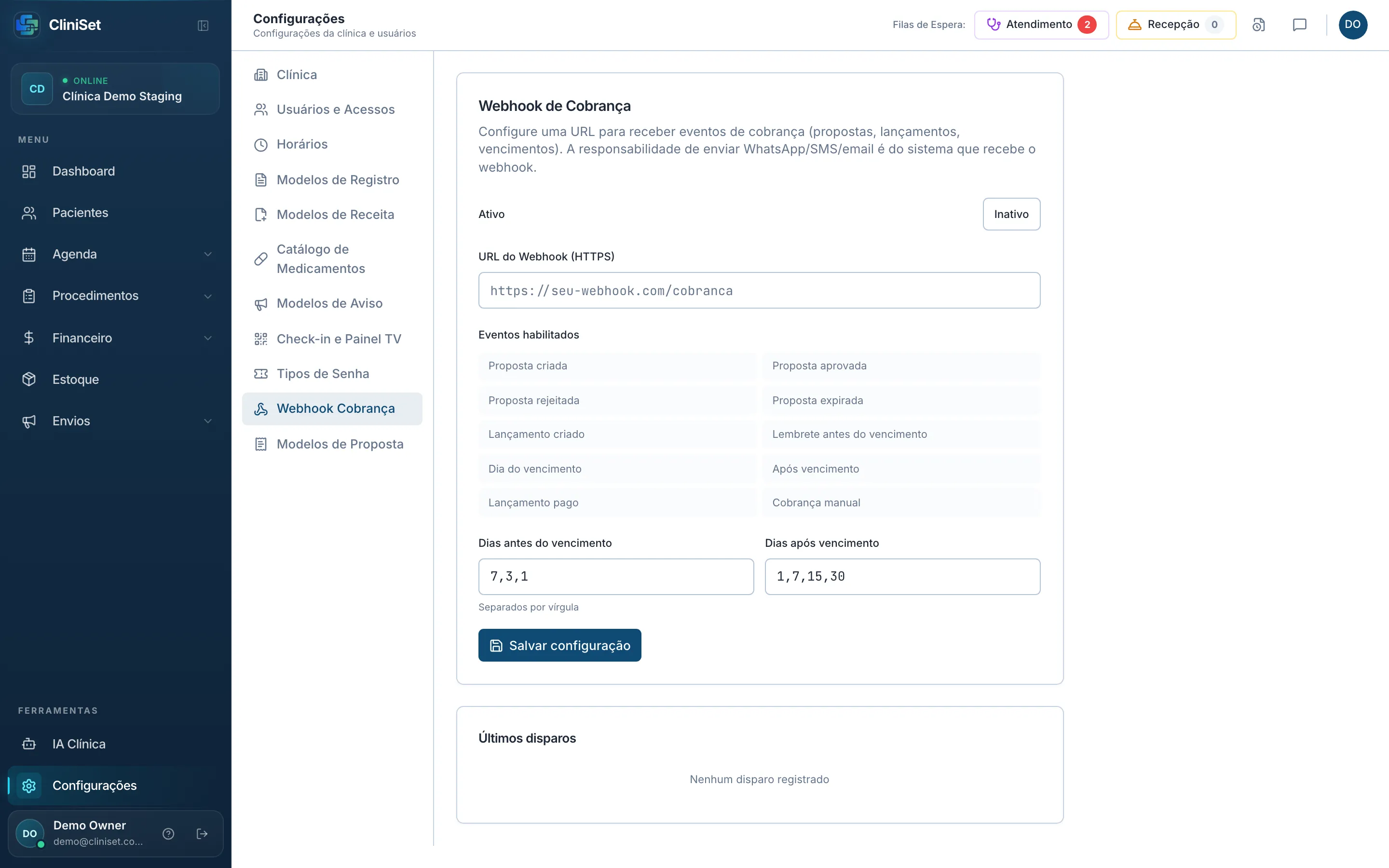
Task: Click the Clínica building icon
Action: click(261, 75)
